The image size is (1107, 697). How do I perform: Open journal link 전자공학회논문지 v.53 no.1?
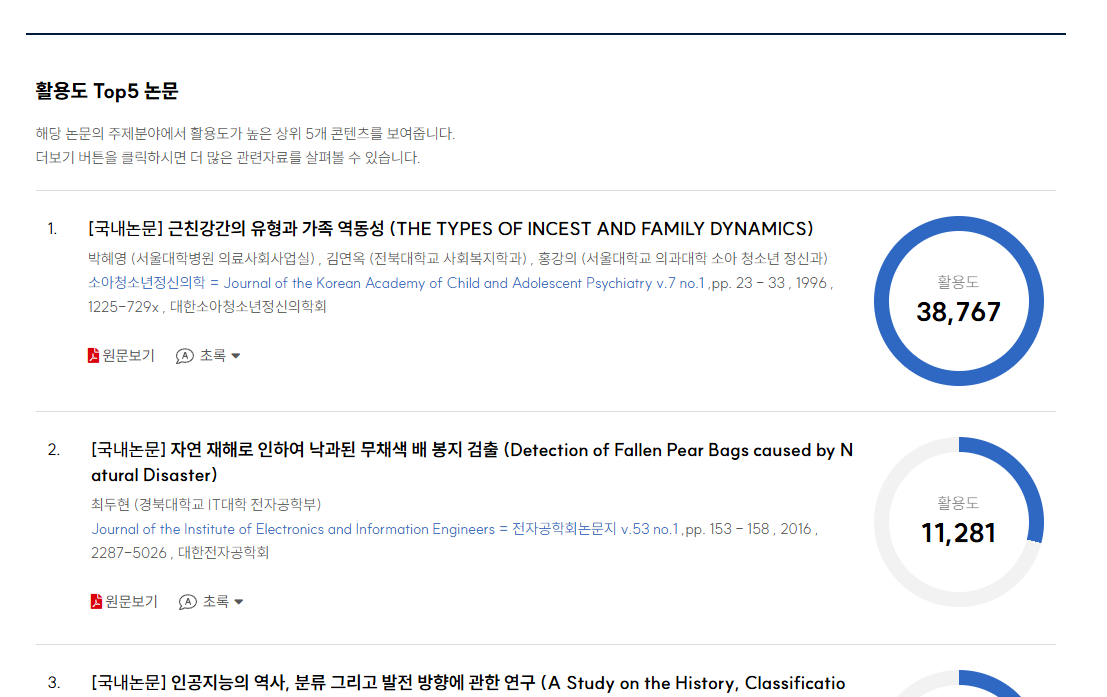tap(385, 529)
